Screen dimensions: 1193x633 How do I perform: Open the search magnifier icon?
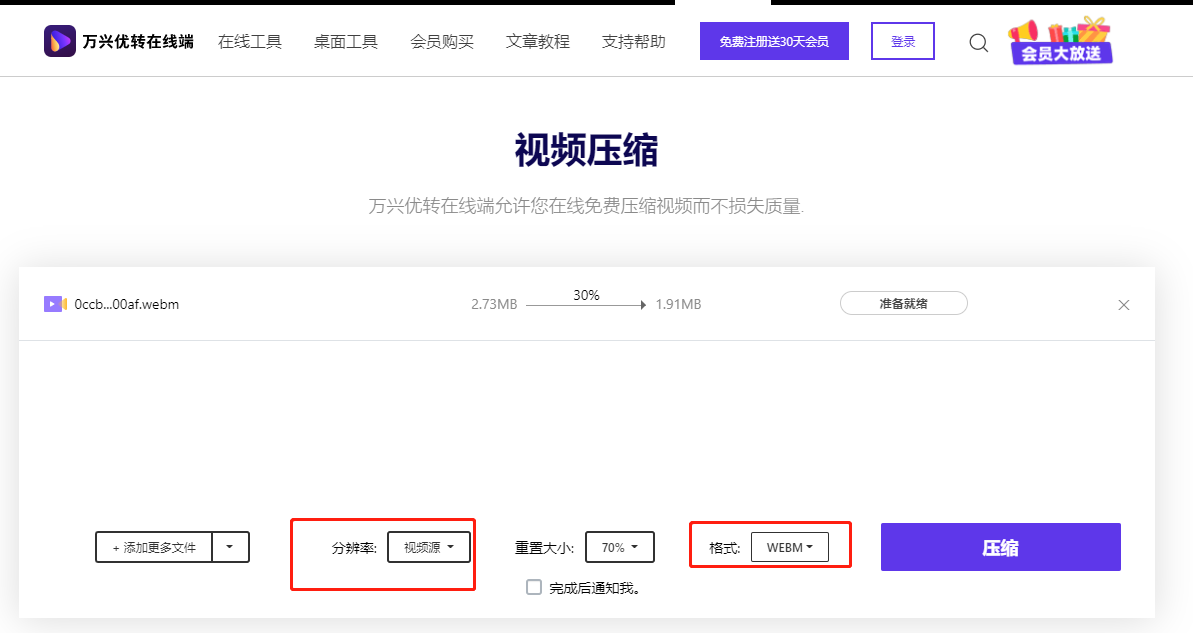point(977,42)
